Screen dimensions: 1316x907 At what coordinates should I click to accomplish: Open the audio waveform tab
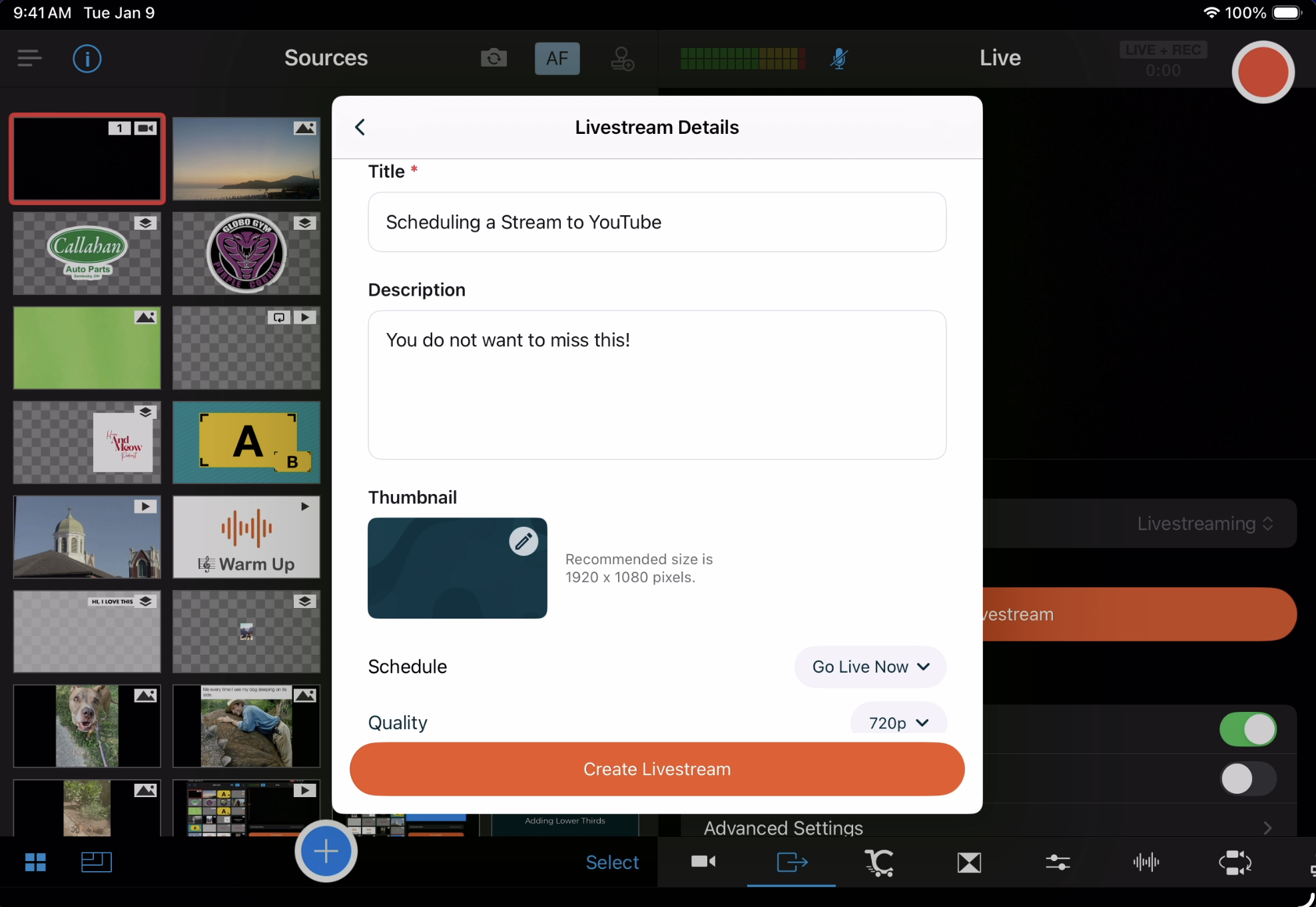click(x=1146, y=862)
